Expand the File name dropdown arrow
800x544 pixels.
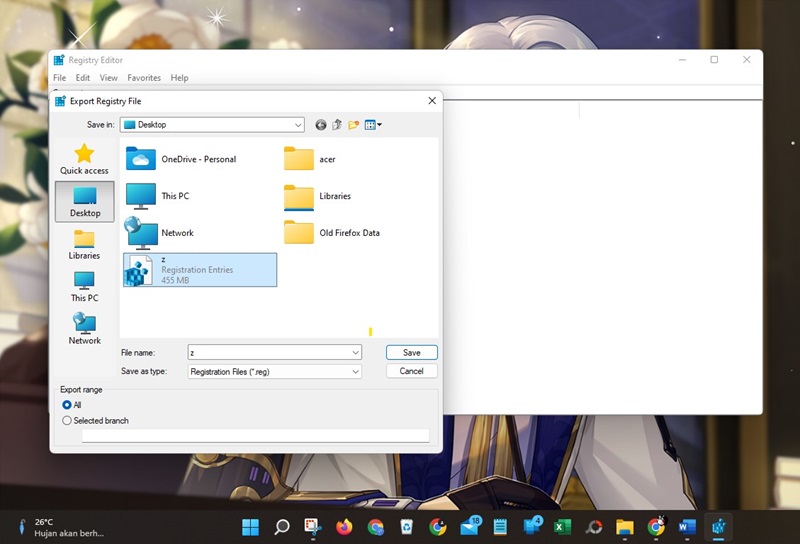pyautogui.click(x=355, y=353)
